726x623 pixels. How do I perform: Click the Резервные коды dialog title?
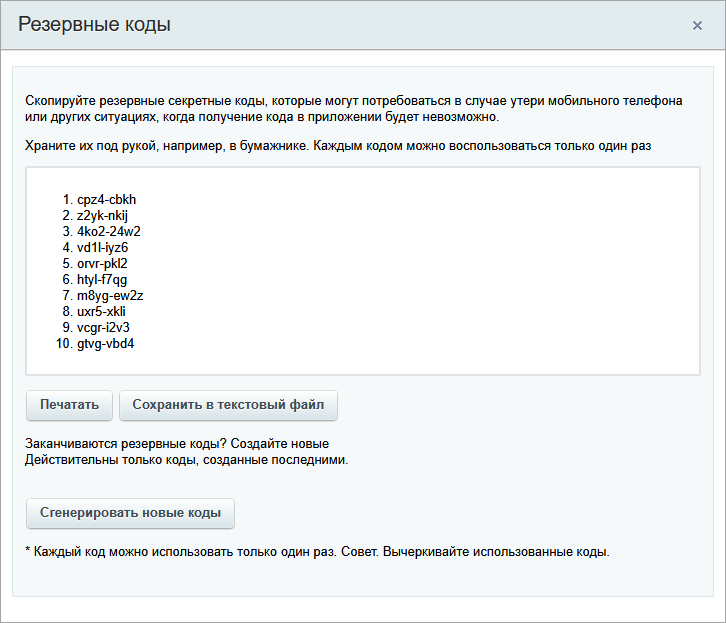click(x=94, y=25)
